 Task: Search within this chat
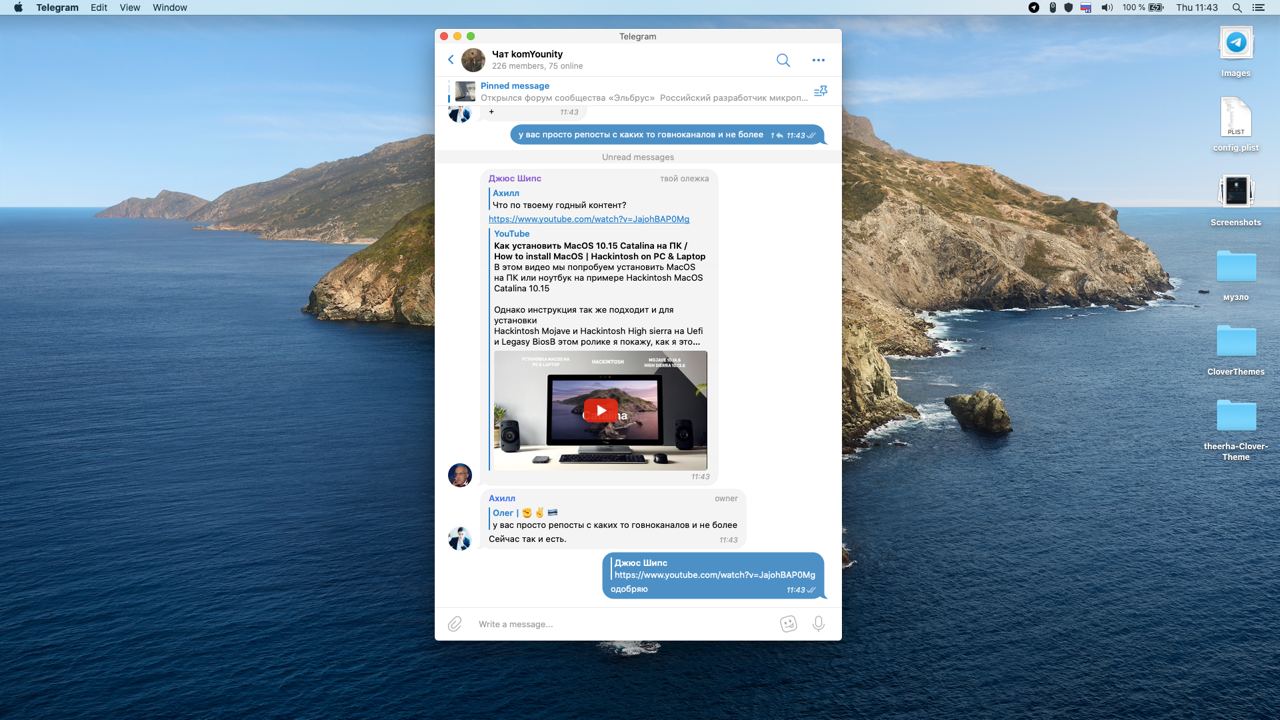tap(783, 60)
